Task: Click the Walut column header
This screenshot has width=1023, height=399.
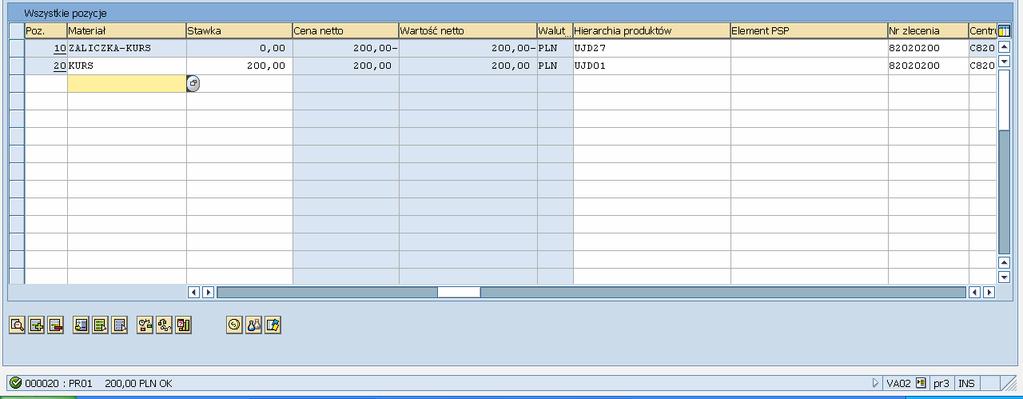Action: point(555,31)
